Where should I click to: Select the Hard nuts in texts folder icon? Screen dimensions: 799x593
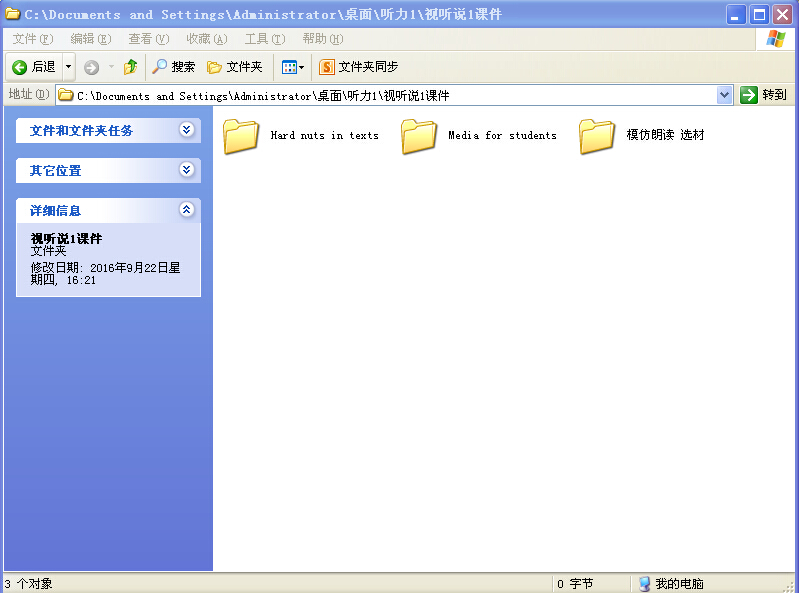point(241,136)
